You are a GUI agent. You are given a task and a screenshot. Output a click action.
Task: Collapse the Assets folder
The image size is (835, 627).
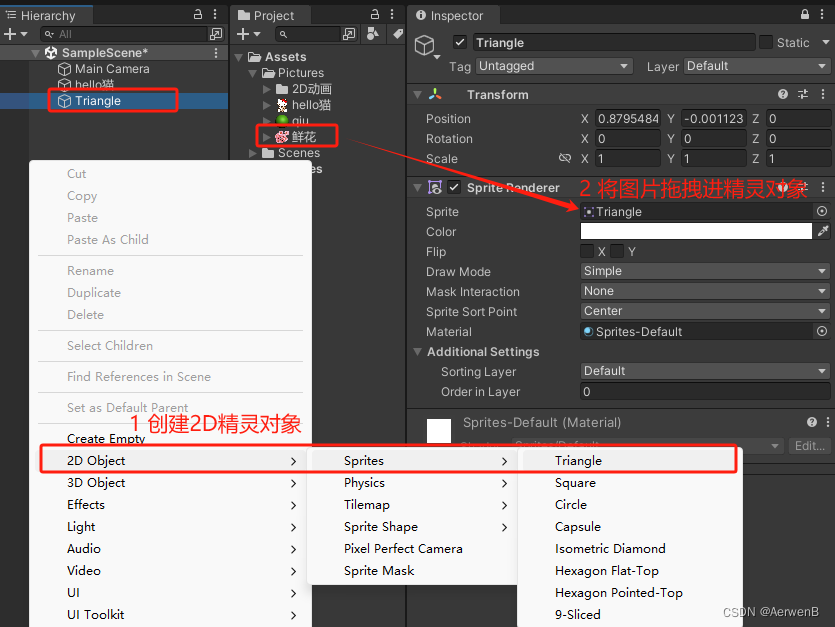coord(239,57)
